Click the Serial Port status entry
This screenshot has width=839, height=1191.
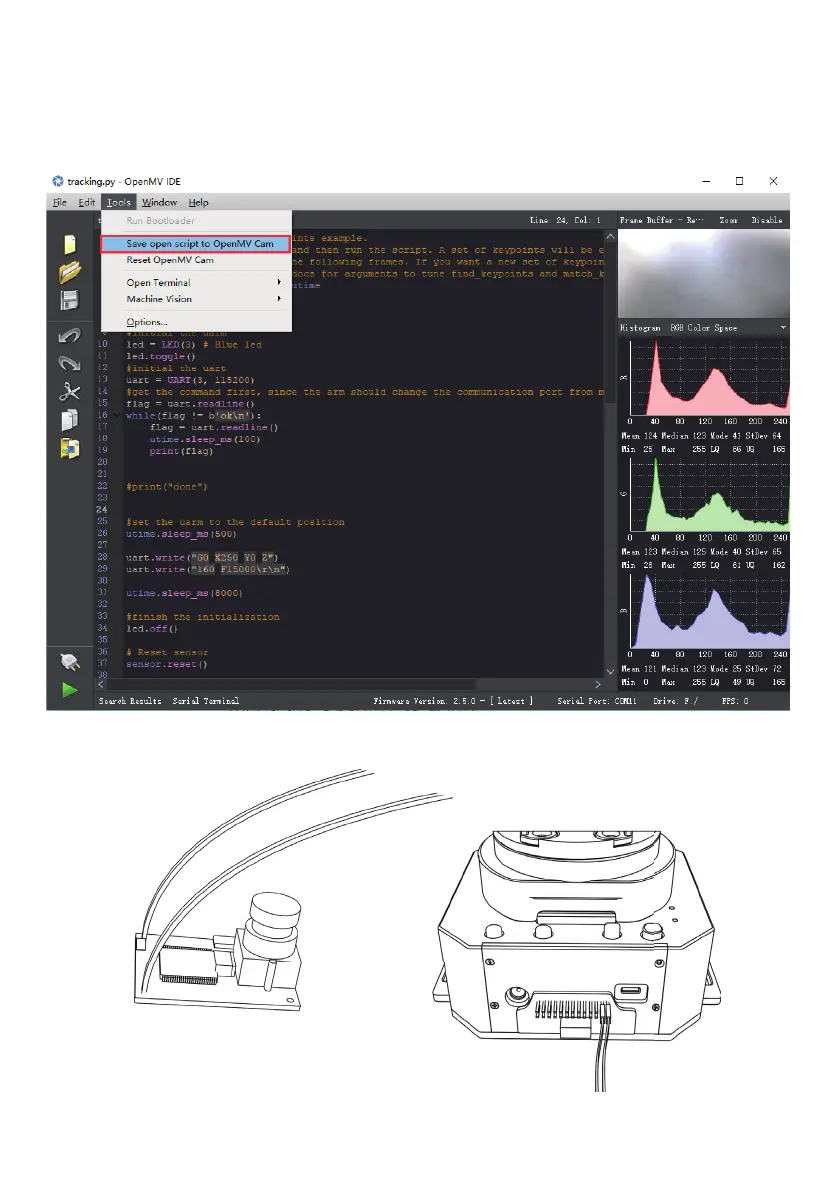click(x=597, y=701)
